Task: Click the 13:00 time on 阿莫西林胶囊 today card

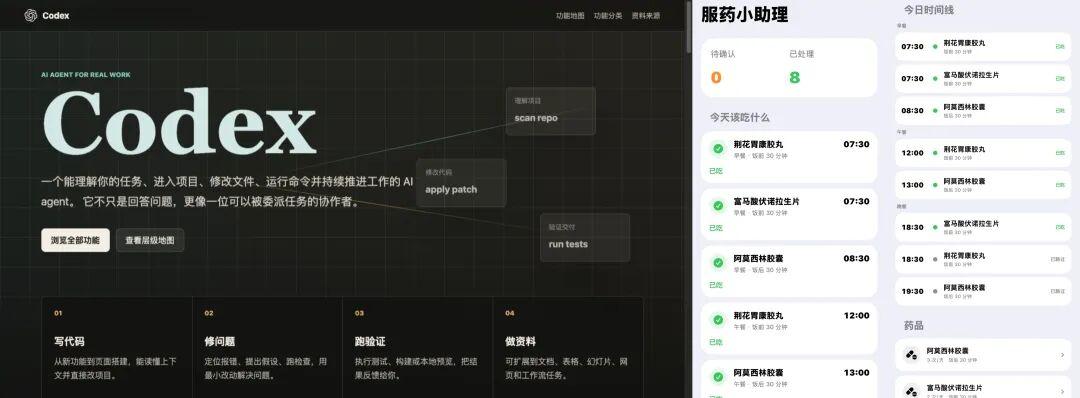Action: (x=856, y=373)
